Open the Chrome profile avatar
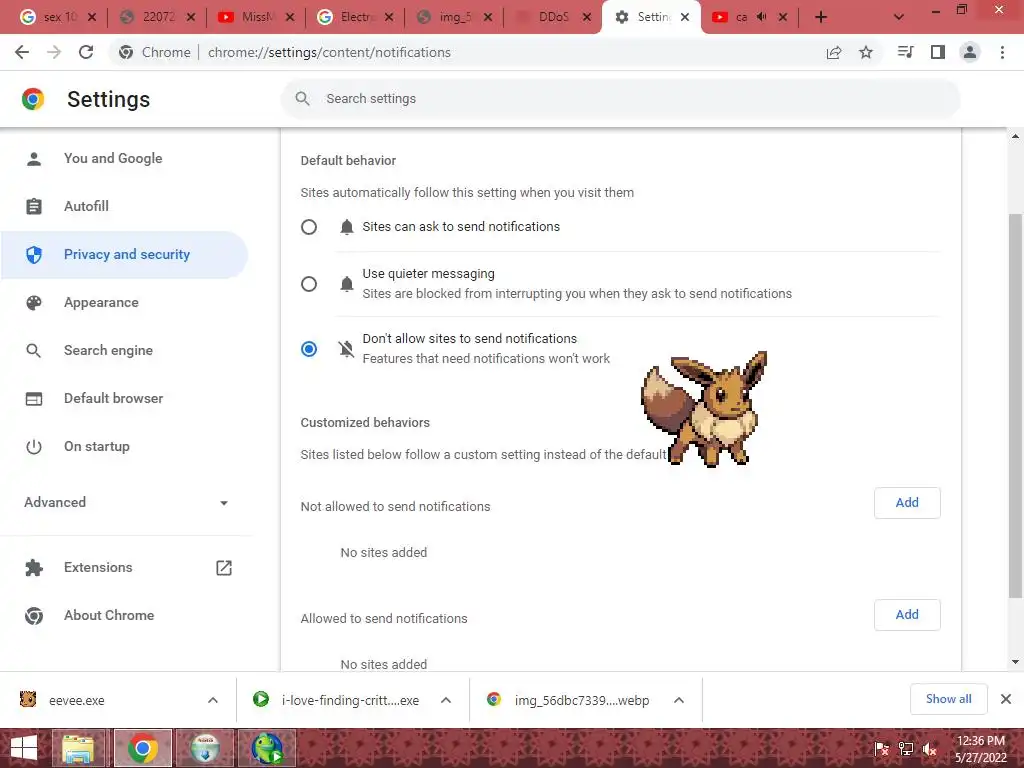This screenshot has height=768, width=1024. coord(970,52)
